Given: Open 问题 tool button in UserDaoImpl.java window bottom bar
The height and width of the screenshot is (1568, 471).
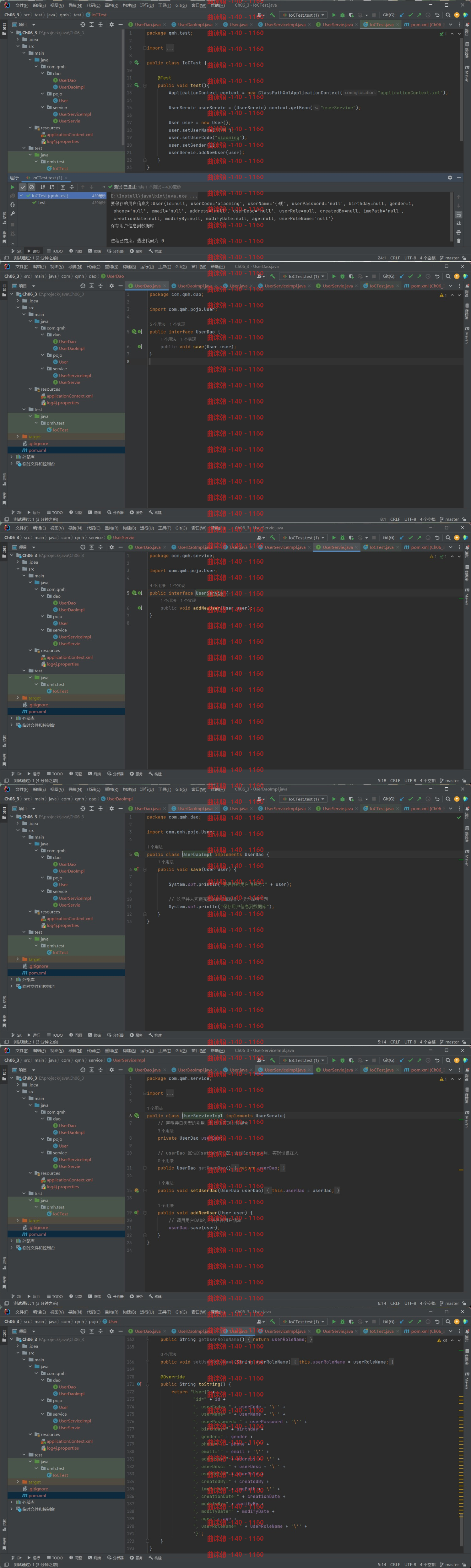Looking at the screenshot, I should click(75, 1035).
